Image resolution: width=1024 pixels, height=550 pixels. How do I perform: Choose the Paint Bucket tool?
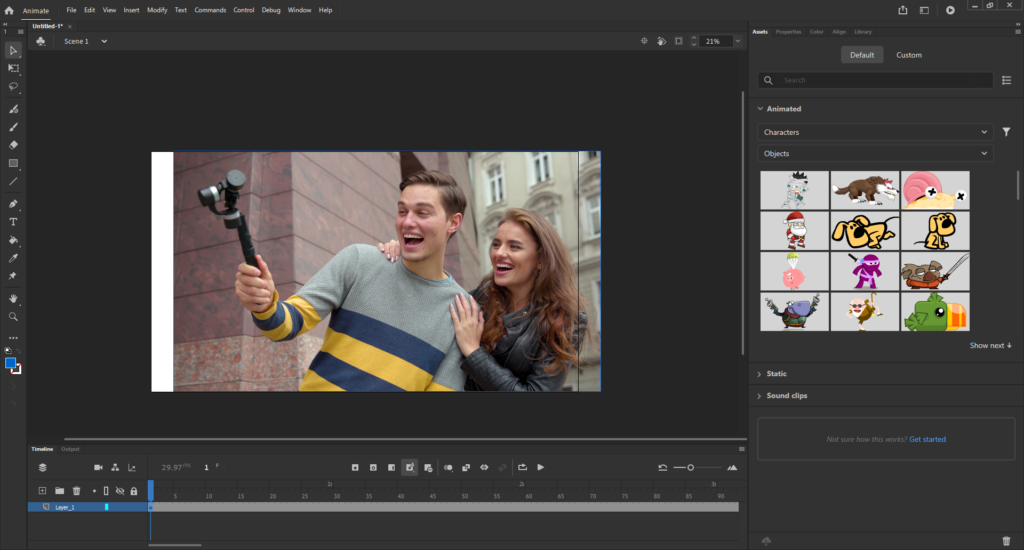[x=13, y=240]
